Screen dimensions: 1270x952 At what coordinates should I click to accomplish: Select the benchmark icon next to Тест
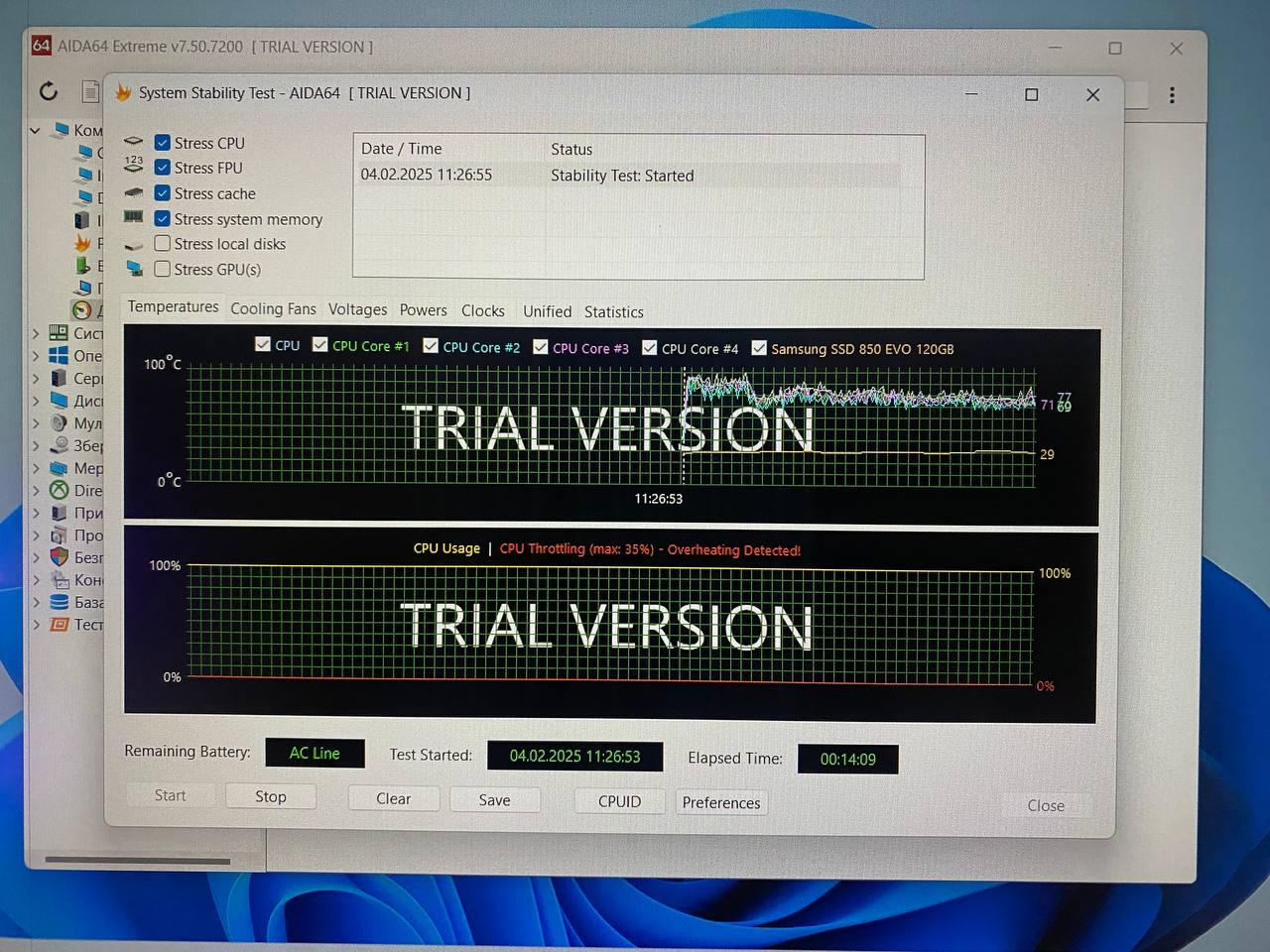(59, 624)
